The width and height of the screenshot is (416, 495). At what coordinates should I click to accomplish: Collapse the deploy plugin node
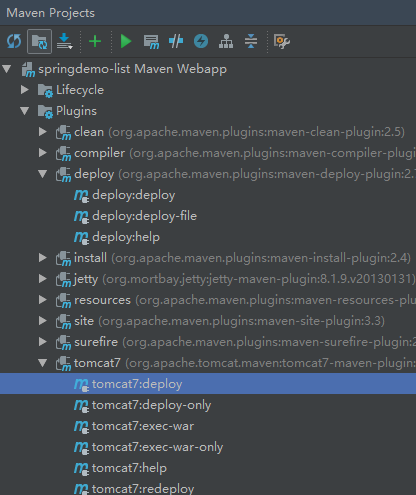click(43, 174)
